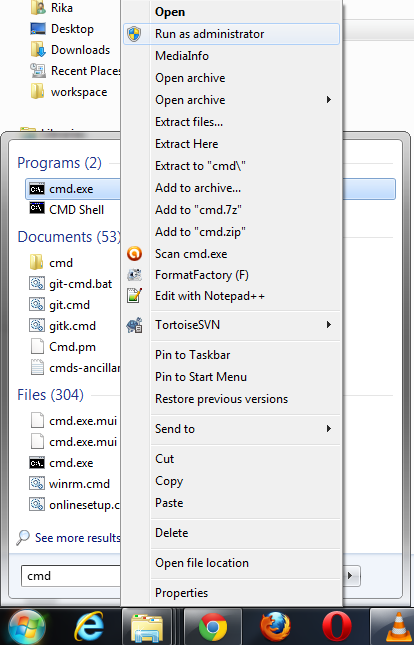Click the Windows Start orb
Viewport: 414px width, 645px height.
(27, 627)
